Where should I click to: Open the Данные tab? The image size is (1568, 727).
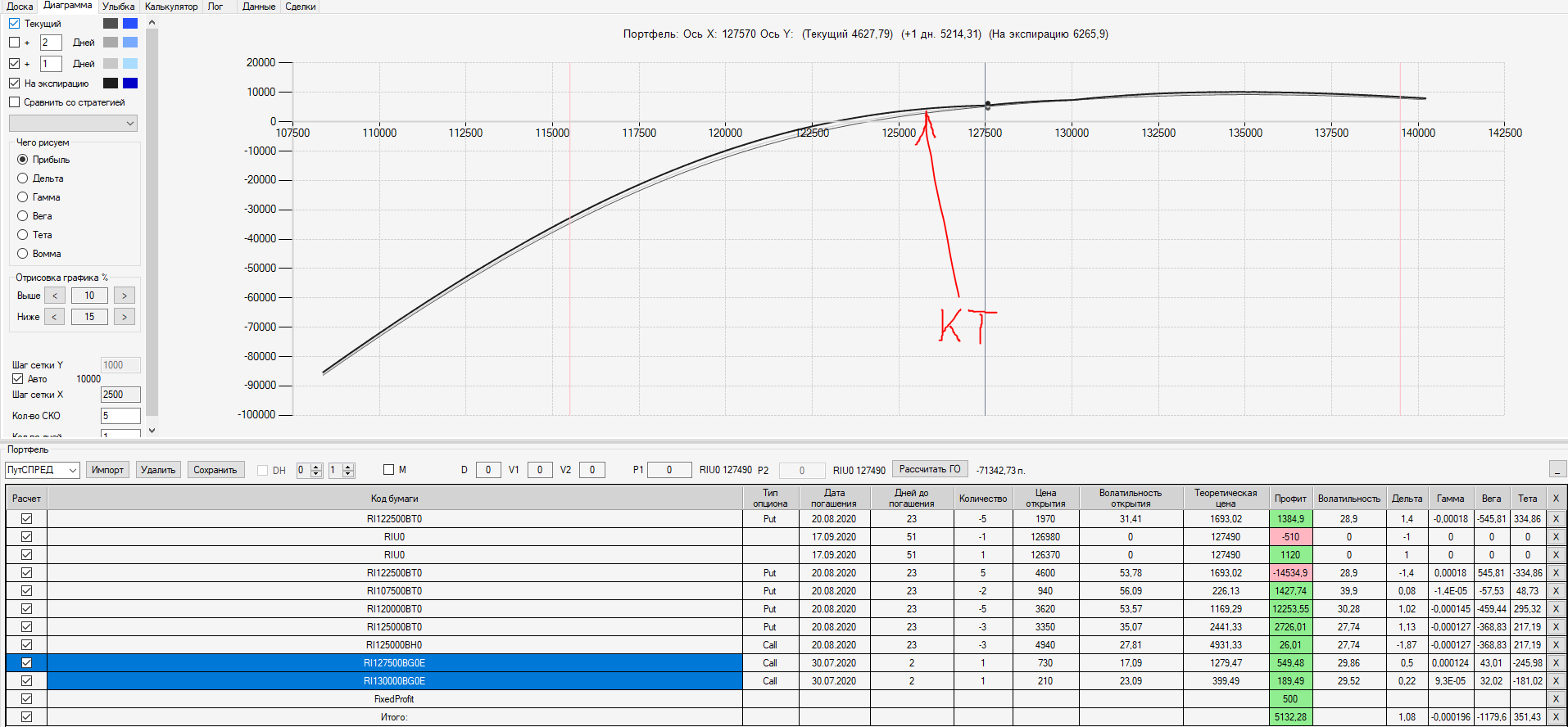click(x=259, y=7)
